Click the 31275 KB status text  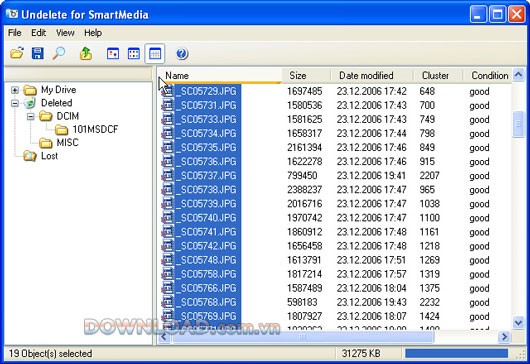coord(361,354)
